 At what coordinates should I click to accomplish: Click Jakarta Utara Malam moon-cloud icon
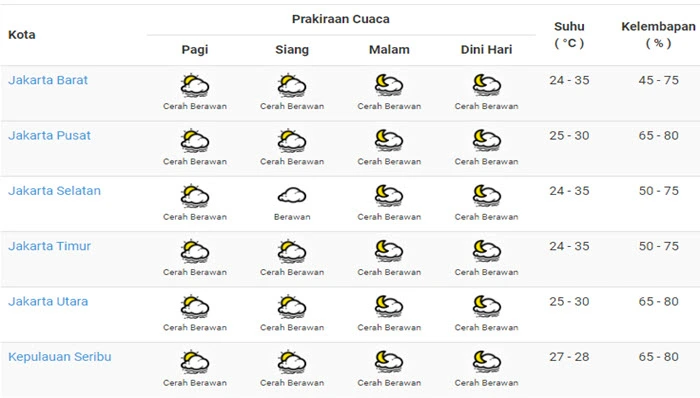tap(389, 307)
